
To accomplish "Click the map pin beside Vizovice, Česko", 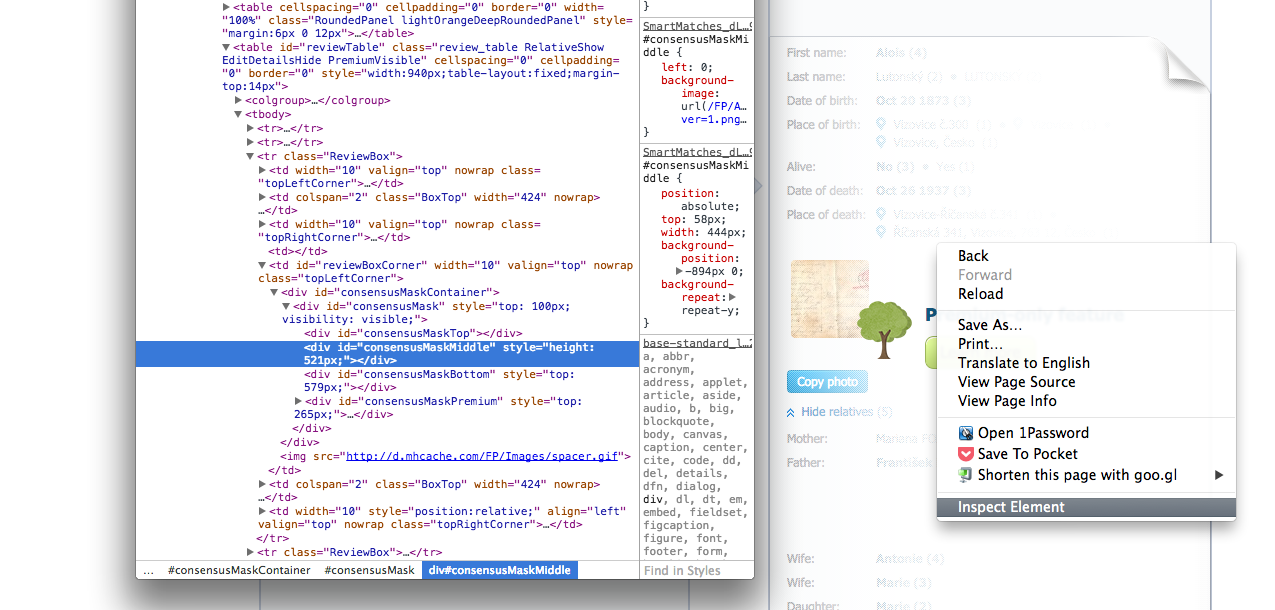I will pos(882,143).
